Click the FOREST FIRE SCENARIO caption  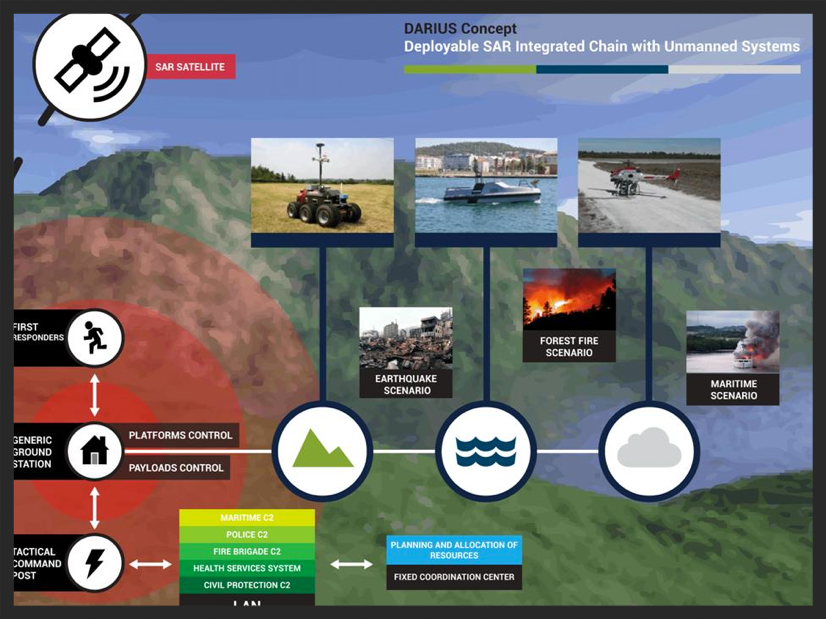pyautogui.click(x=569, y=347)
